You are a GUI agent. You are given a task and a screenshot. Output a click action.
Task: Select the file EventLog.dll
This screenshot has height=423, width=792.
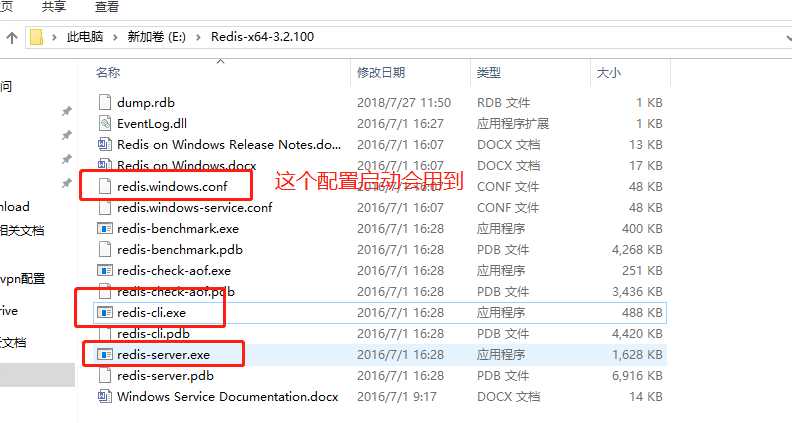click(x=152, y=123)
